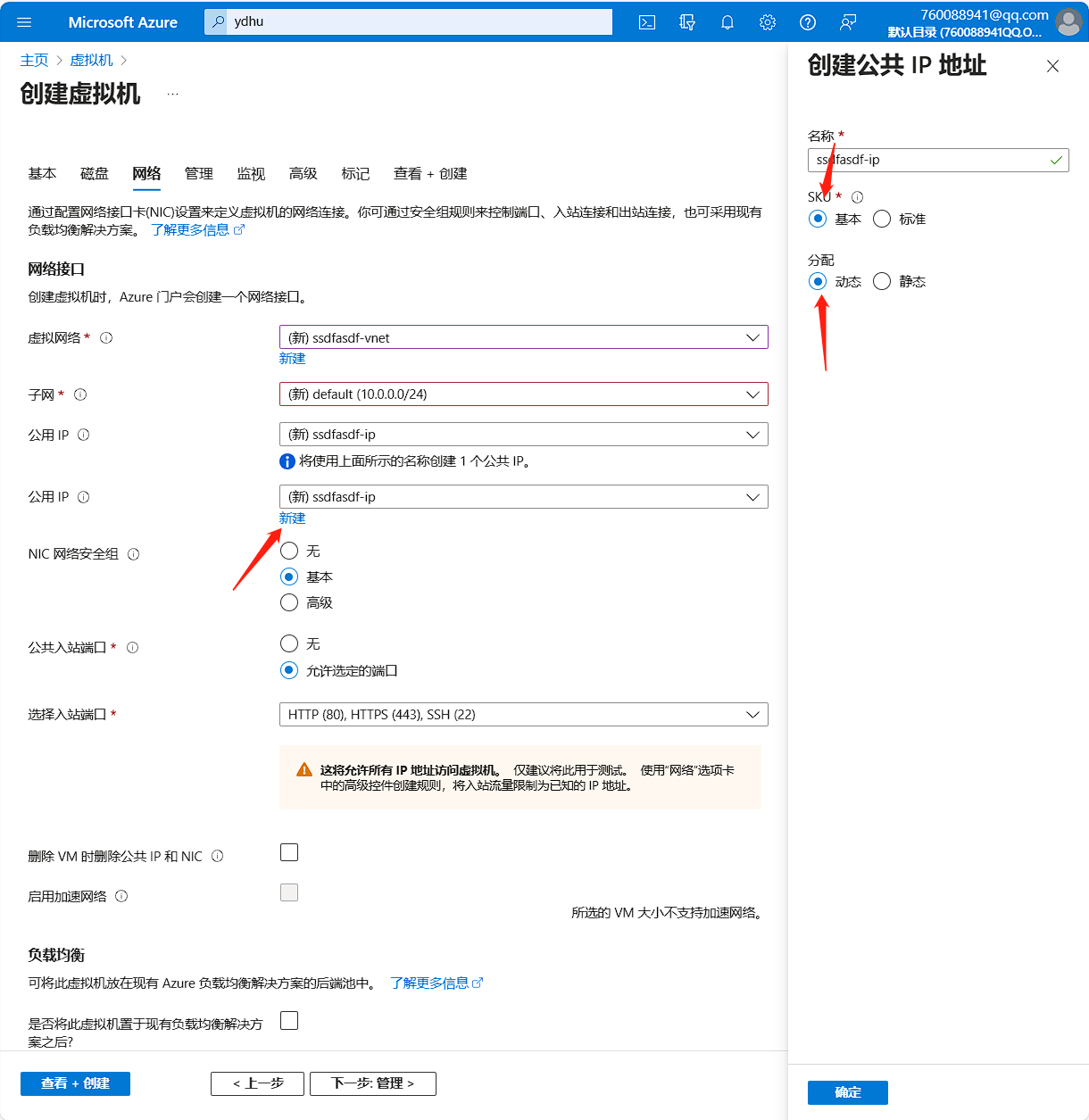Switch to the 高级 tab

303,173
